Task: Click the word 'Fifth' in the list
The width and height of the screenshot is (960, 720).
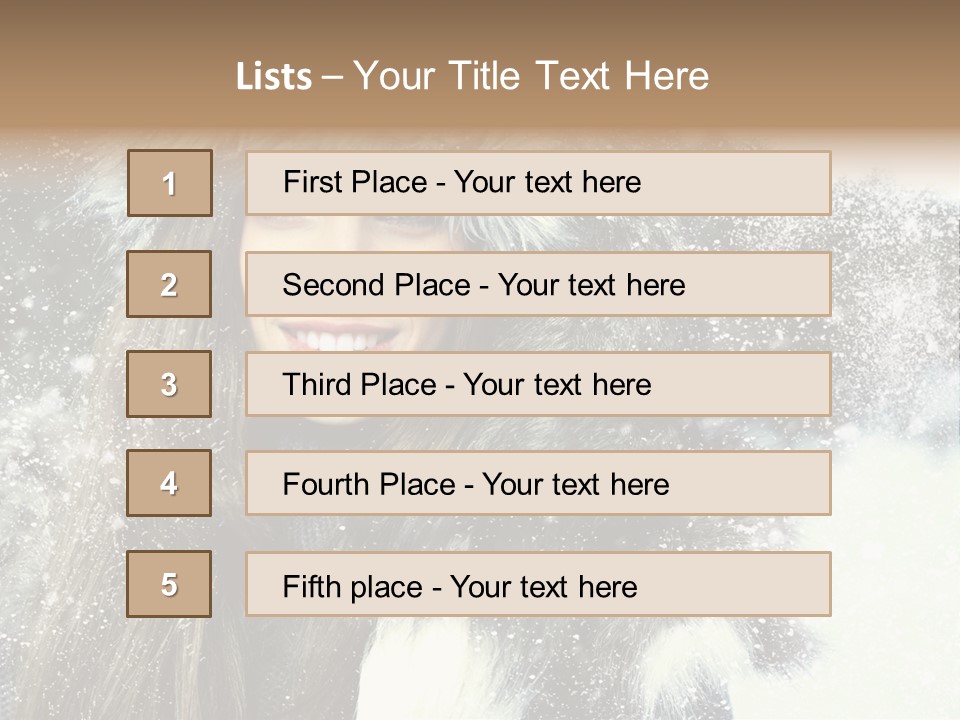Action: (311, 586)
